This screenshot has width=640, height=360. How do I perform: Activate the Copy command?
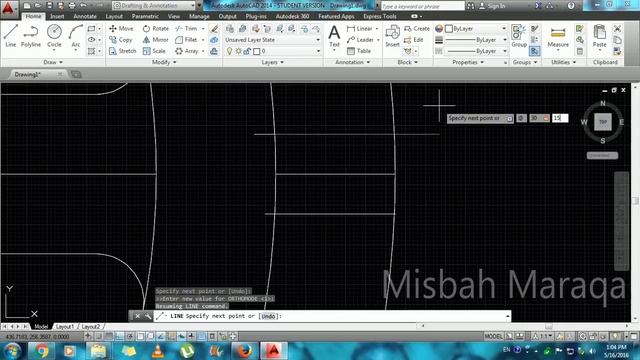point(120,40)
